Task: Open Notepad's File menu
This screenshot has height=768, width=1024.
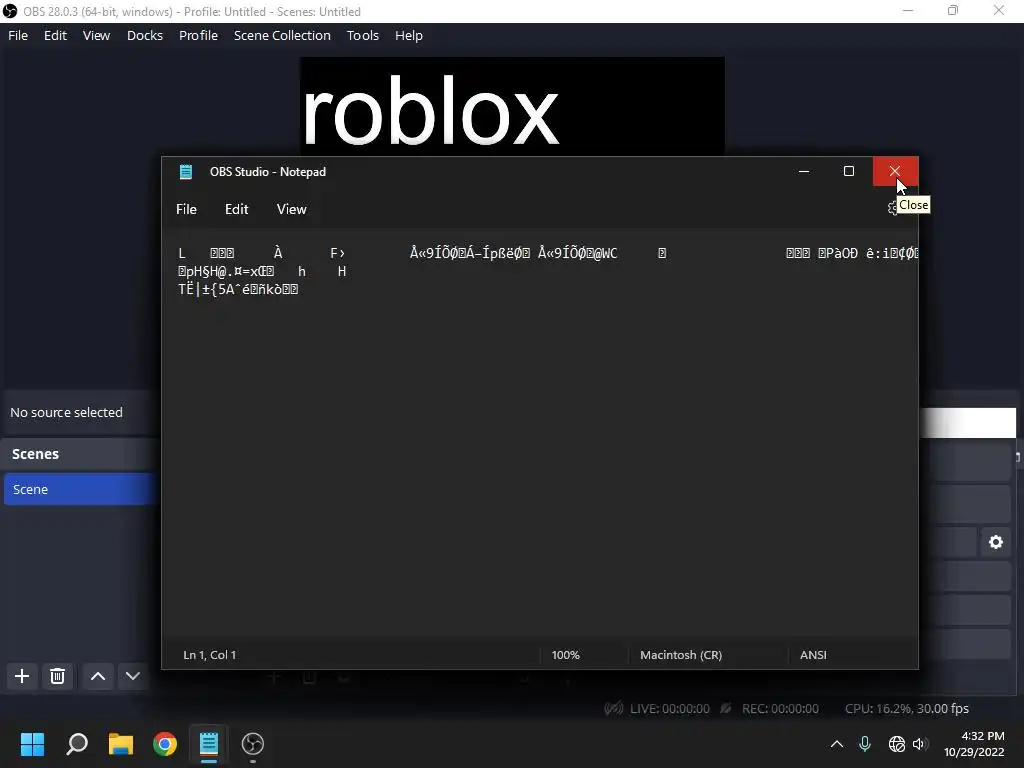Action: pos(186,209)
